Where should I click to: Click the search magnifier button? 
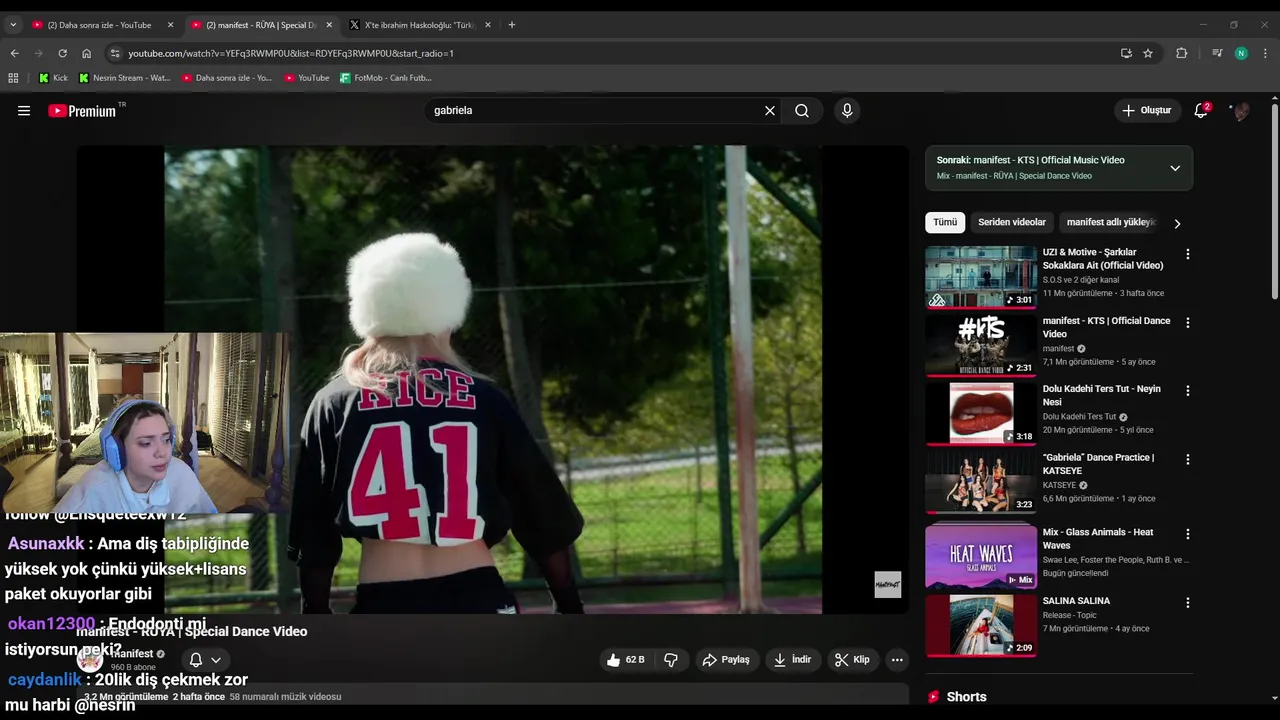(x=802, y=111)
